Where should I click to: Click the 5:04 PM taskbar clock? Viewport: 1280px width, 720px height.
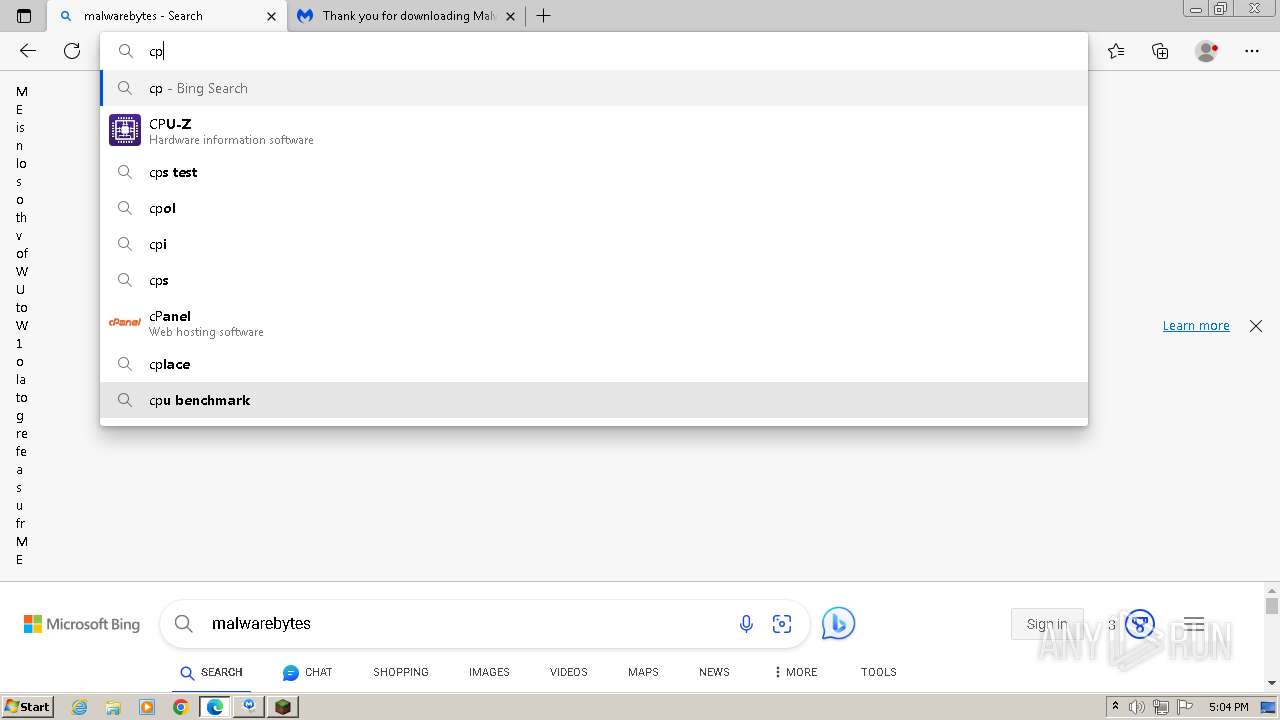[1228, 707]
